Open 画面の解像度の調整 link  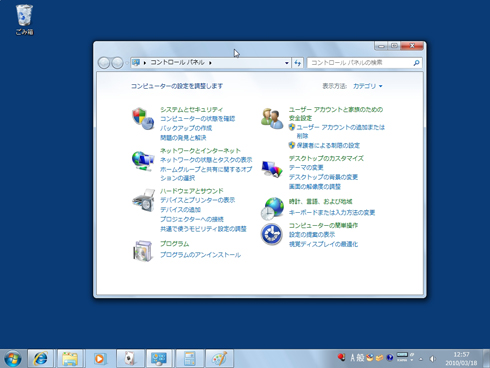click(315, 186)
